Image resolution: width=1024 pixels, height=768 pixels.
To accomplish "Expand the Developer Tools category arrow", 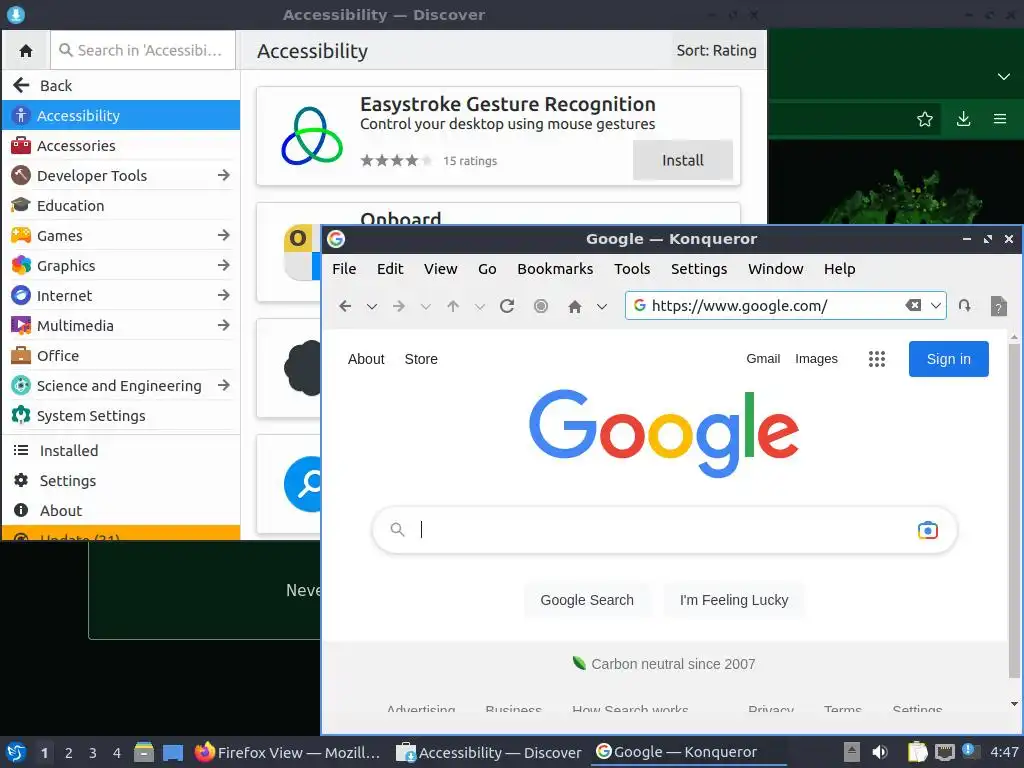I will point(223,175).
